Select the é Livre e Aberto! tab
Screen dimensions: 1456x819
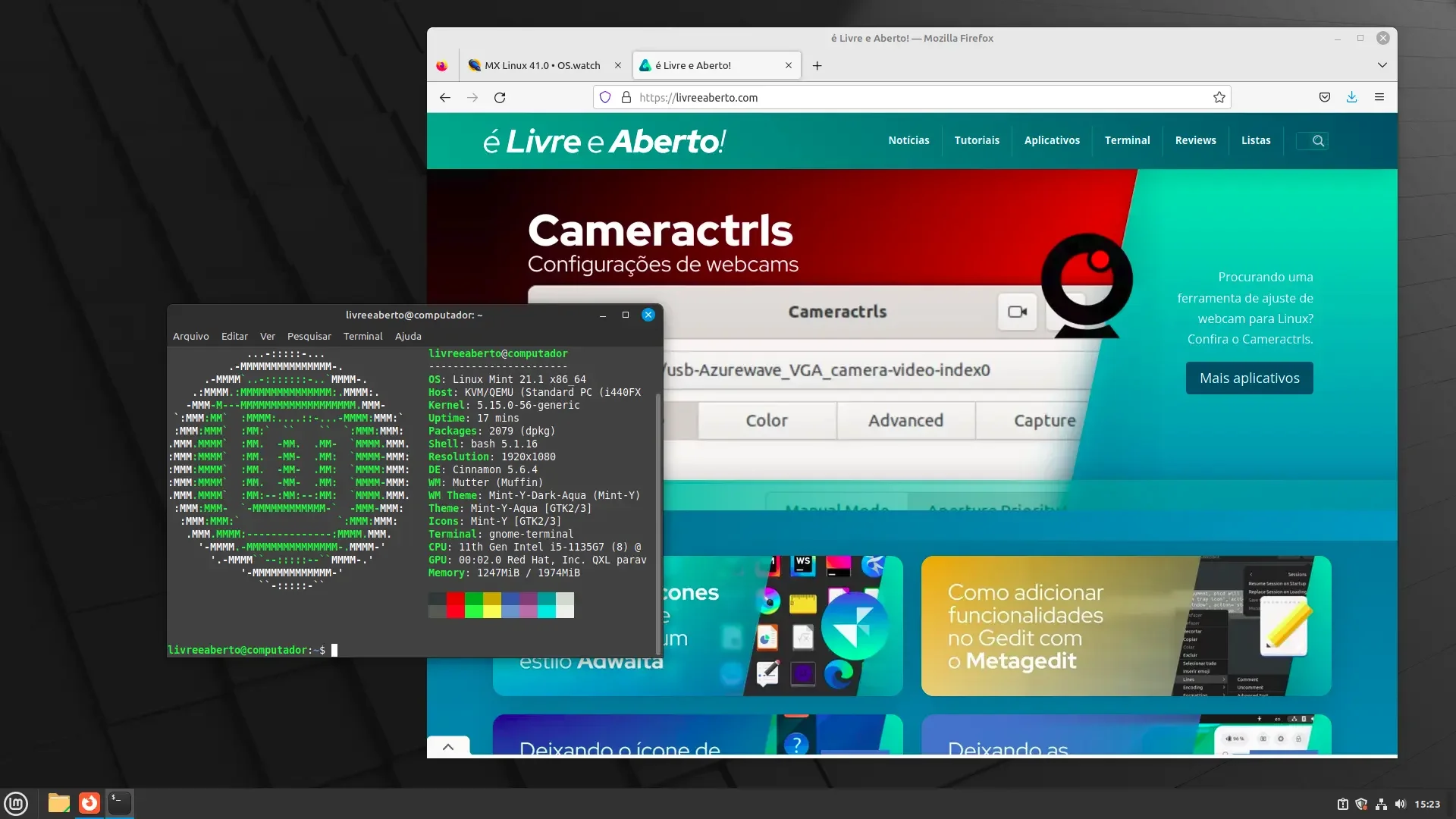pyautogui.click(x=718, y=65)
